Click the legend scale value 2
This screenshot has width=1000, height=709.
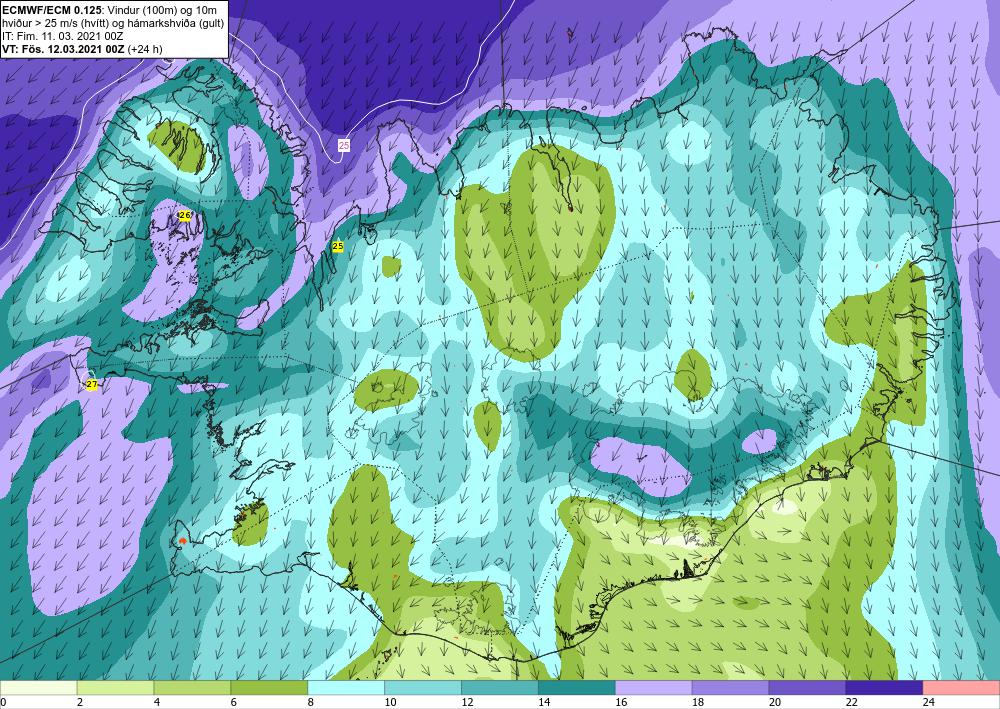pos(80,703)
